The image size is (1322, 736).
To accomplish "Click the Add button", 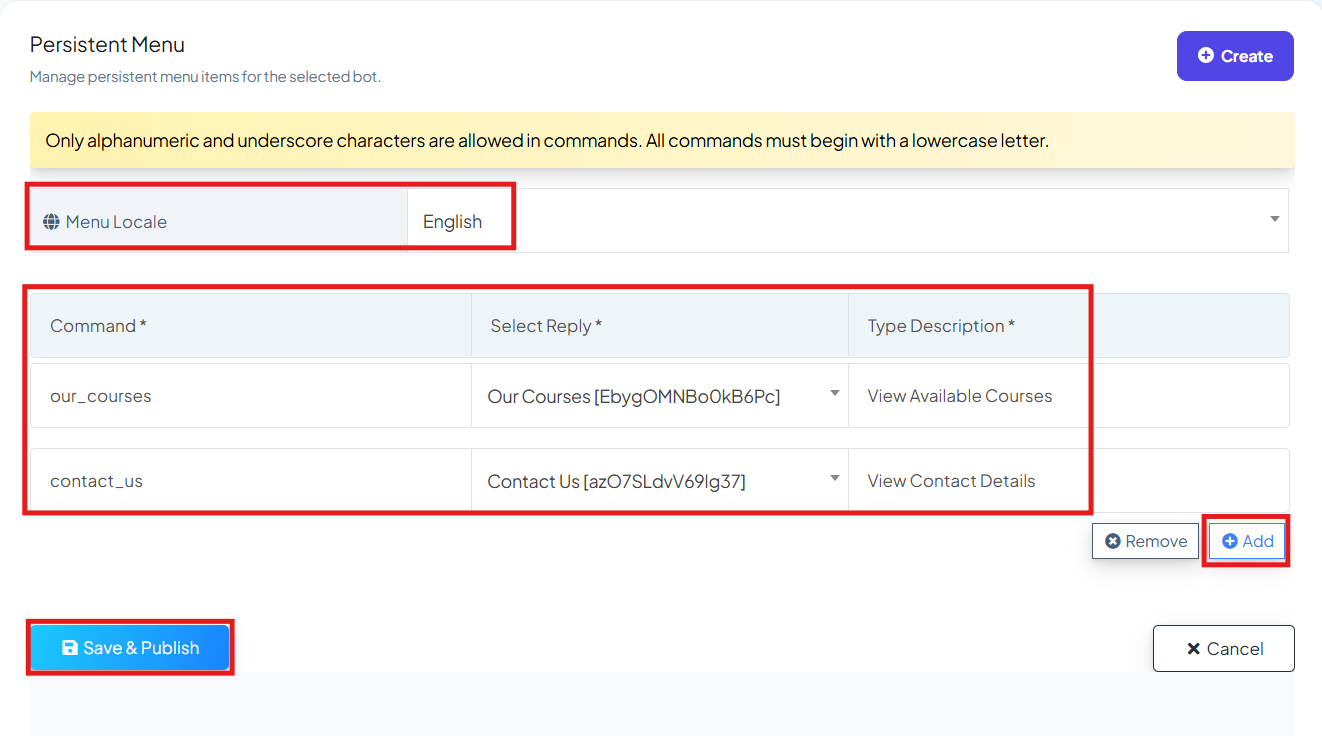I will click(1247, 541).
